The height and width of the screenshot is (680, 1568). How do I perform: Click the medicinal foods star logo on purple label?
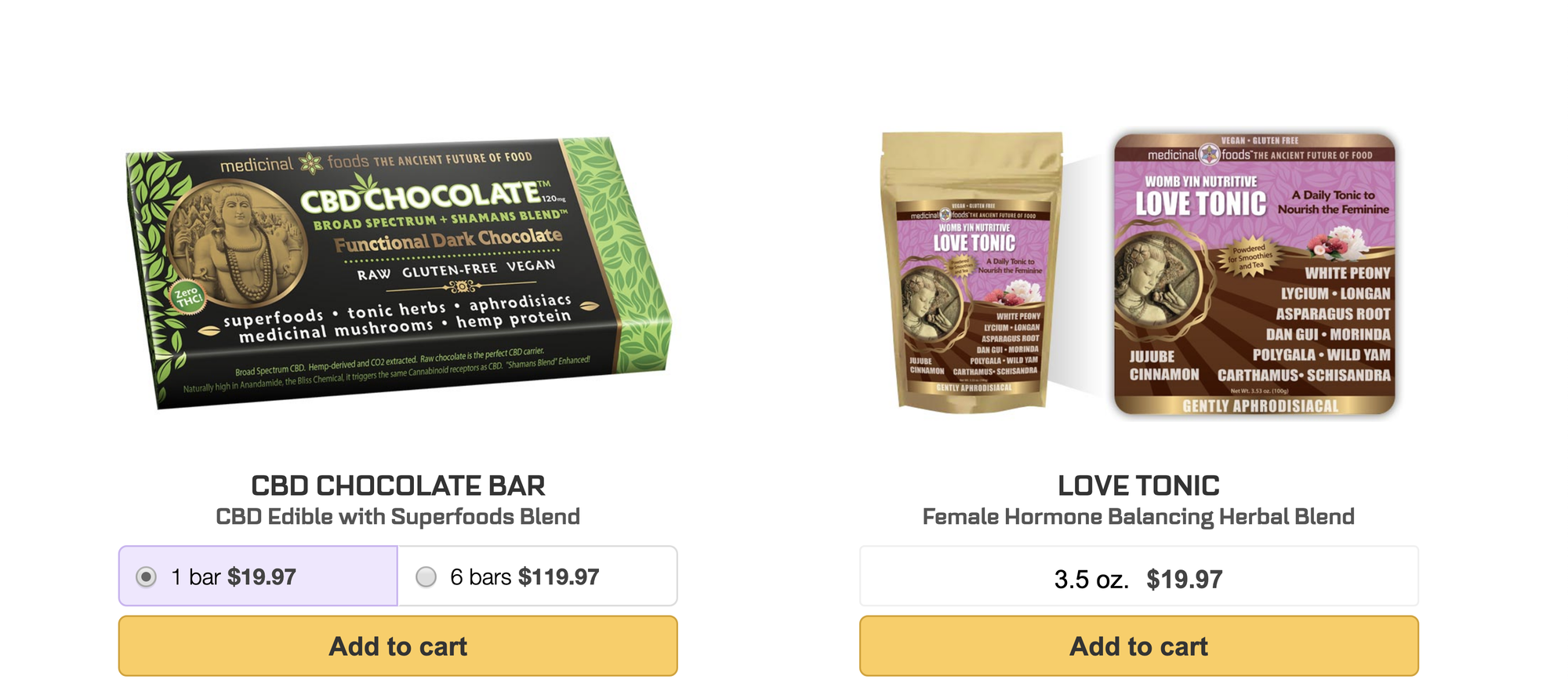click(1210, 154)
